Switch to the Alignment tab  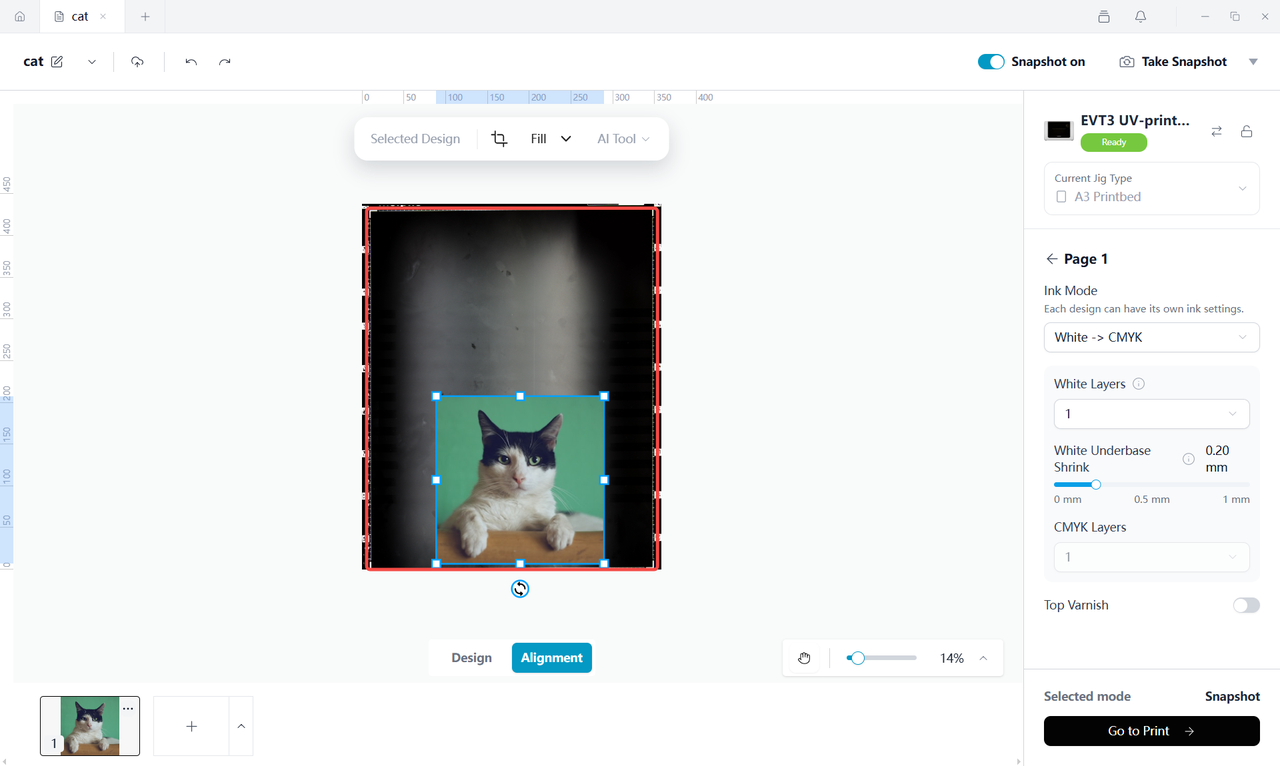[x=552, y=658]
